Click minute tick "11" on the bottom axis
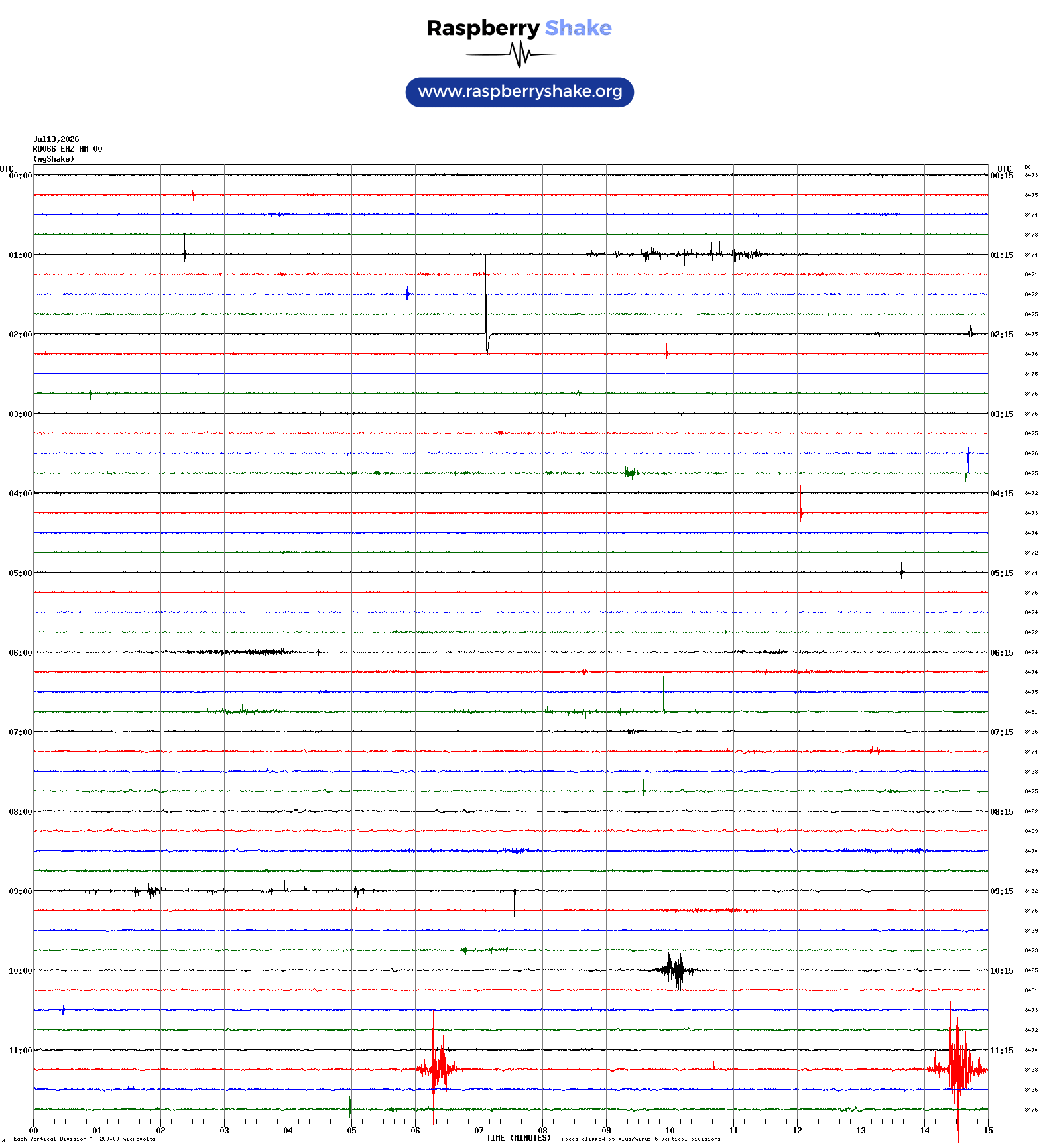 coord(733,1131)
